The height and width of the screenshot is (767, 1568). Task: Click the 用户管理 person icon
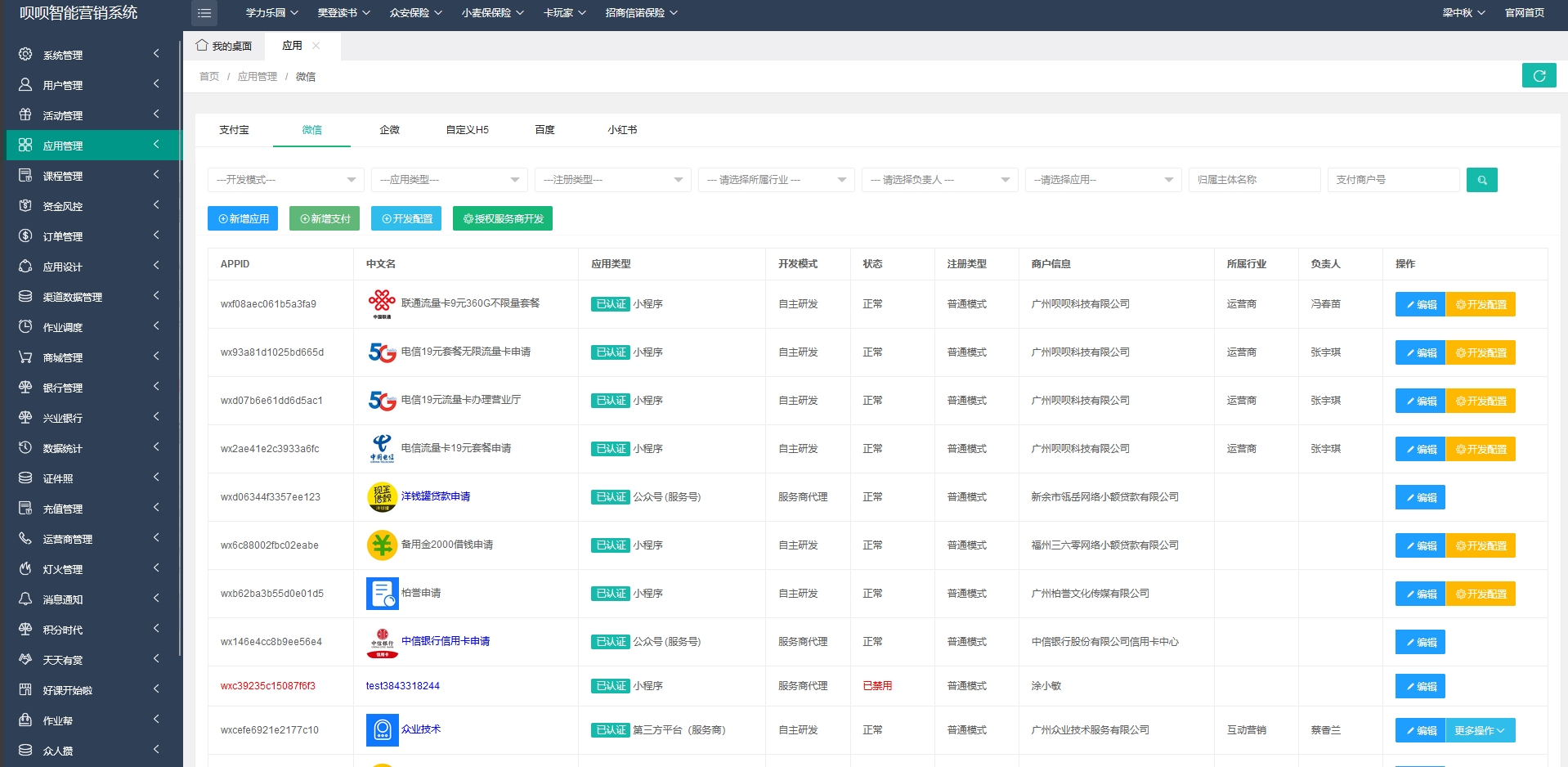[25, 85]
